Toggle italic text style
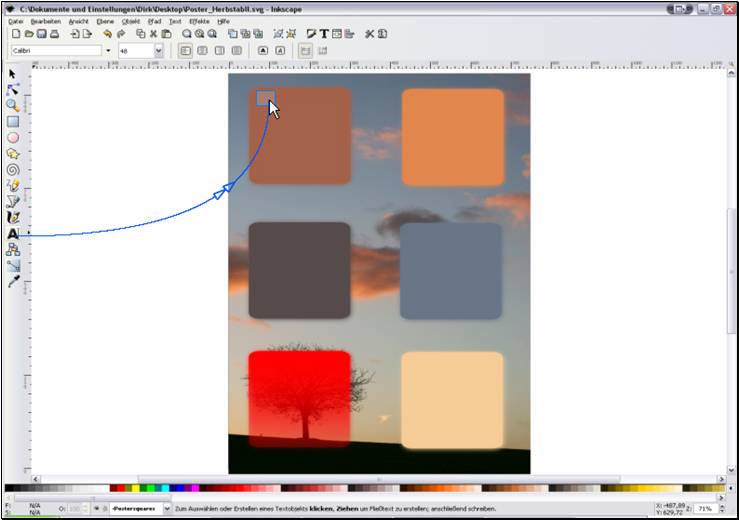739x520 pixels. (280, 50)
